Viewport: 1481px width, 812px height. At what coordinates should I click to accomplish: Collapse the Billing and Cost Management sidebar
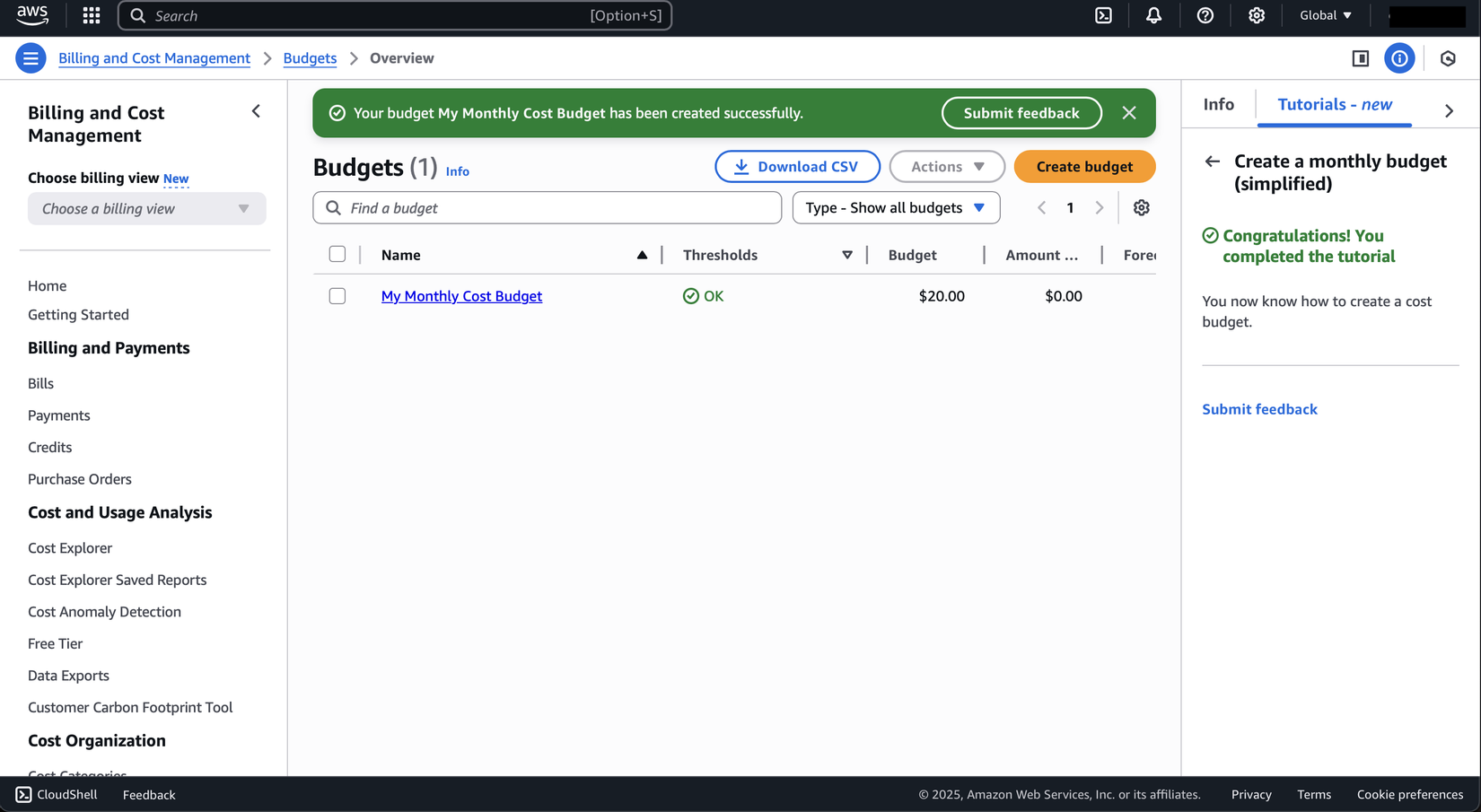click(256, 111)
